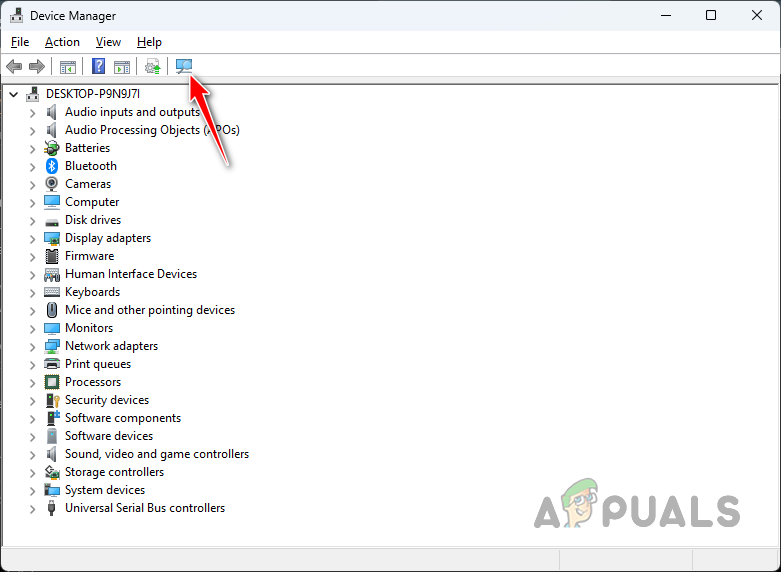Expand the Processors chevron

pos(32,383)
